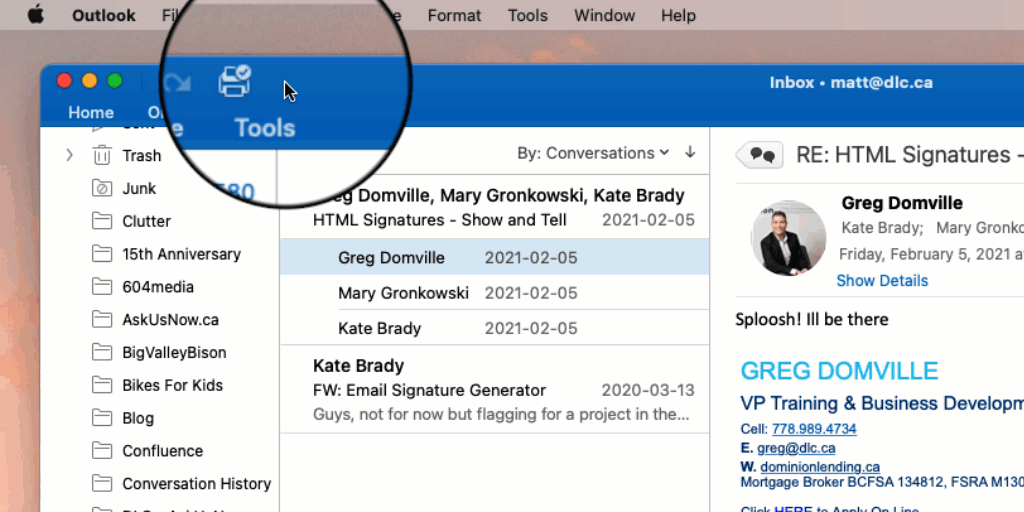Image resolution: width=1024 pixels, height=512 pixels.
Task: Select the HTML Signatures - Show and Tell conversation
Action: coord(494,207)
